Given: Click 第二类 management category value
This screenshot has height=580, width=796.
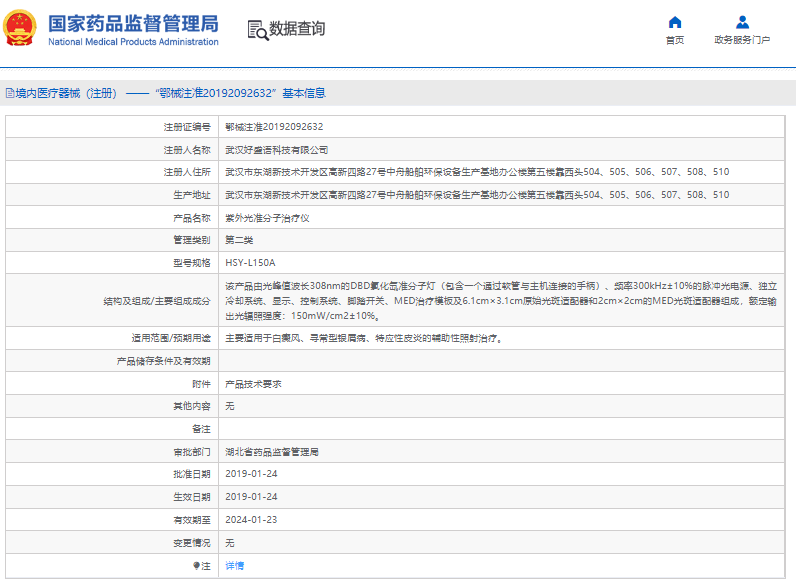Looking at the screenshot, I should [239, 240].
